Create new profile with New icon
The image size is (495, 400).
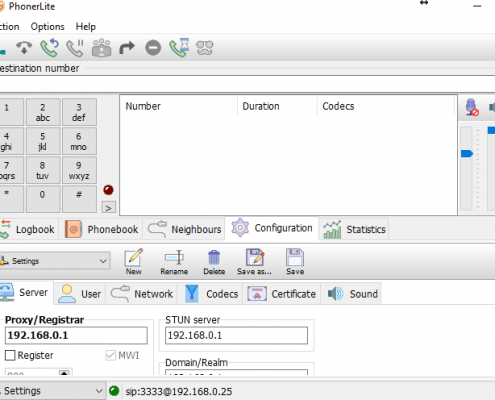pyautogui.click(x=134, y=262)
